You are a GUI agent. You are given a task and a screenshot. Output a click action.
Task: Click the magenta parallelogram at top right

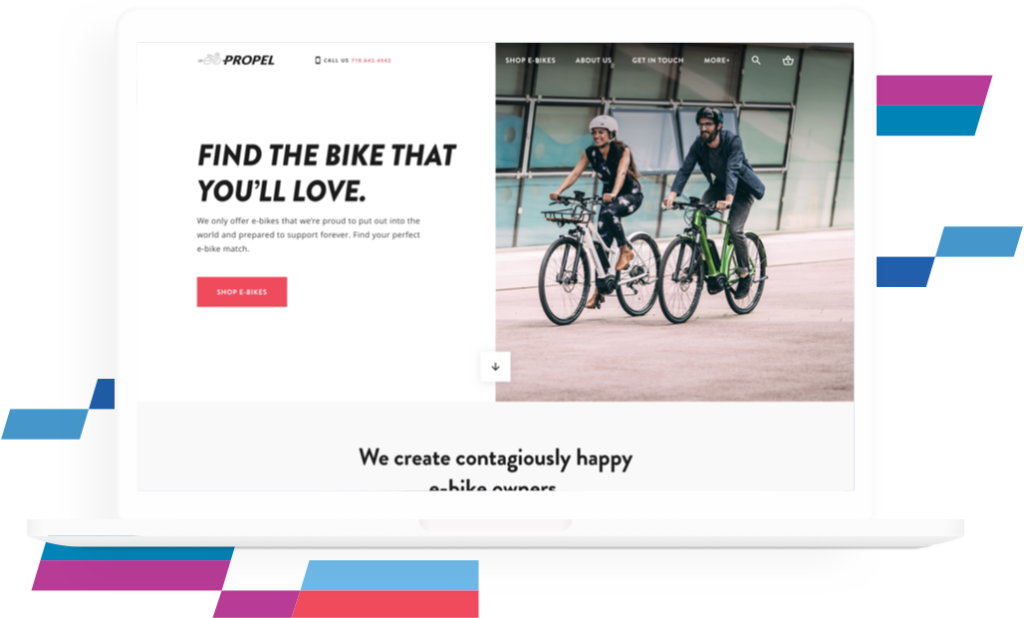[x=934, y=90]
